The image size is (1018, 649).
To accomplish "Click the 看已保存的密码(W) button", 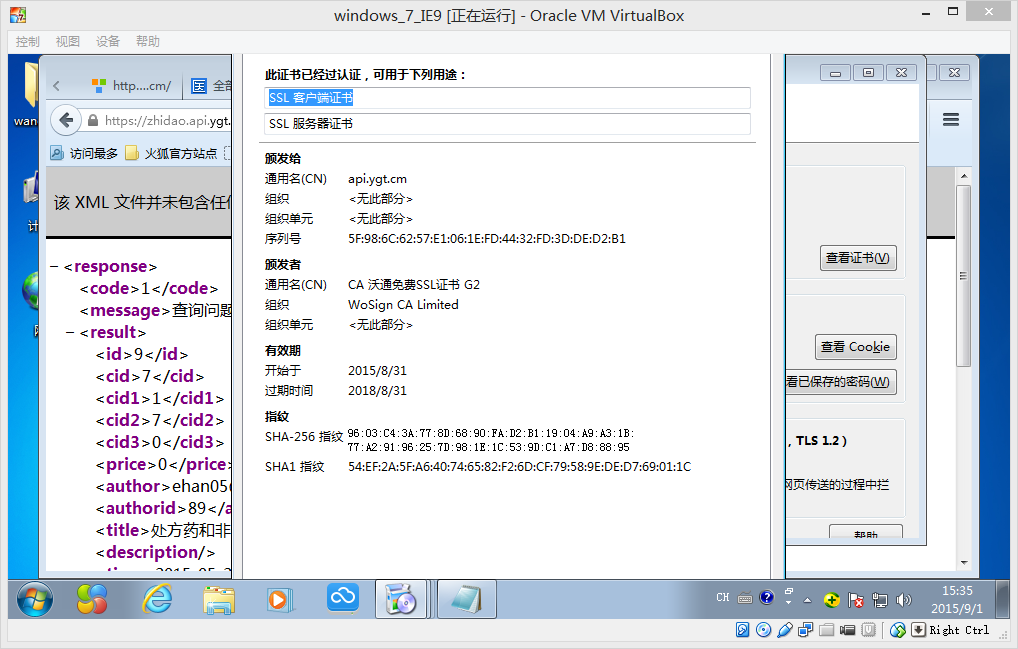I will [841, 382].
